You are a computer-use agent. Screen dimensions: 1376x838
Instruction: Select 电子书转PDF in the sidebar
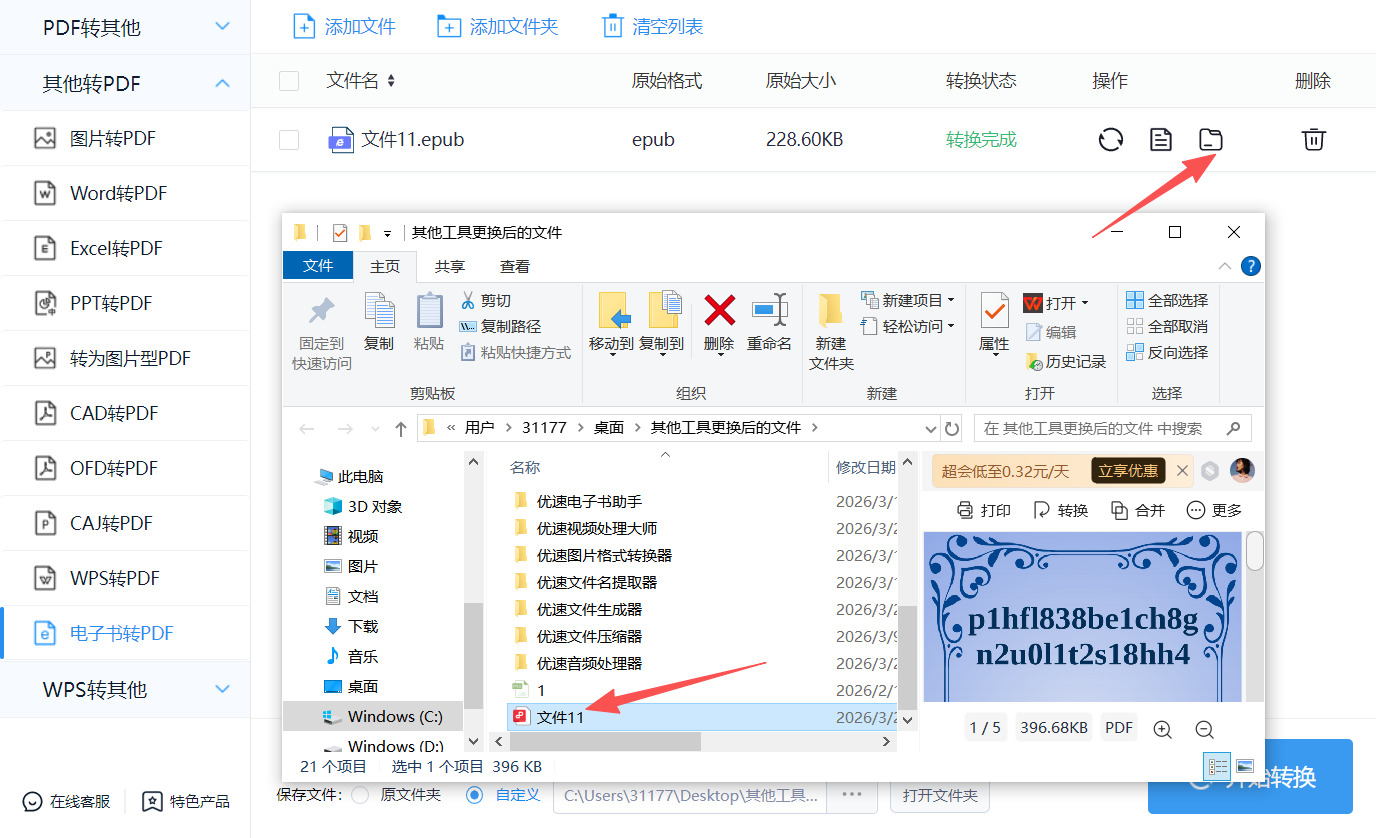tap(125, 633)
